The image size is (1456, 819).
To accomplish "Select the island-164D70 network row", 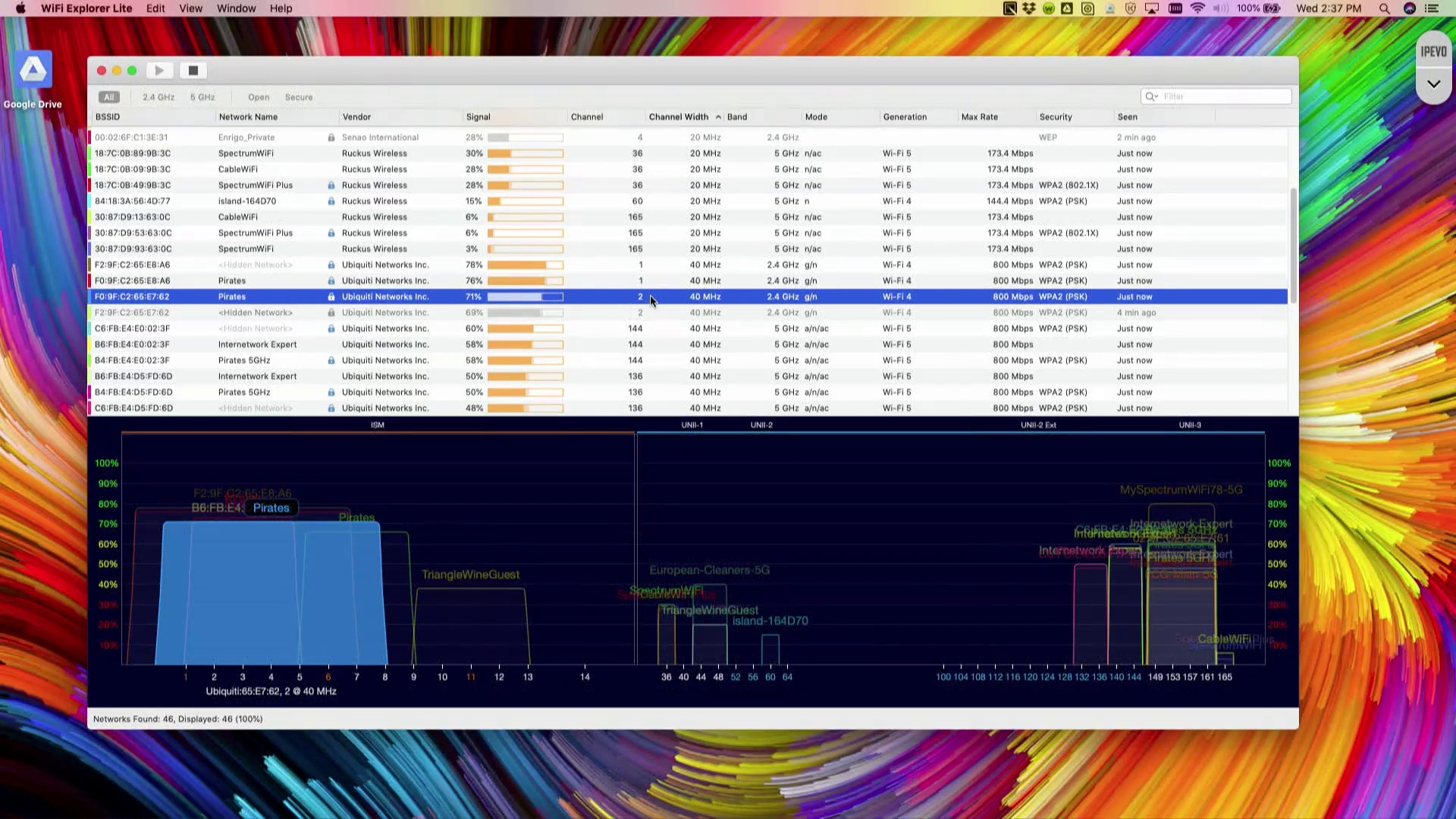I will (689, 201).
